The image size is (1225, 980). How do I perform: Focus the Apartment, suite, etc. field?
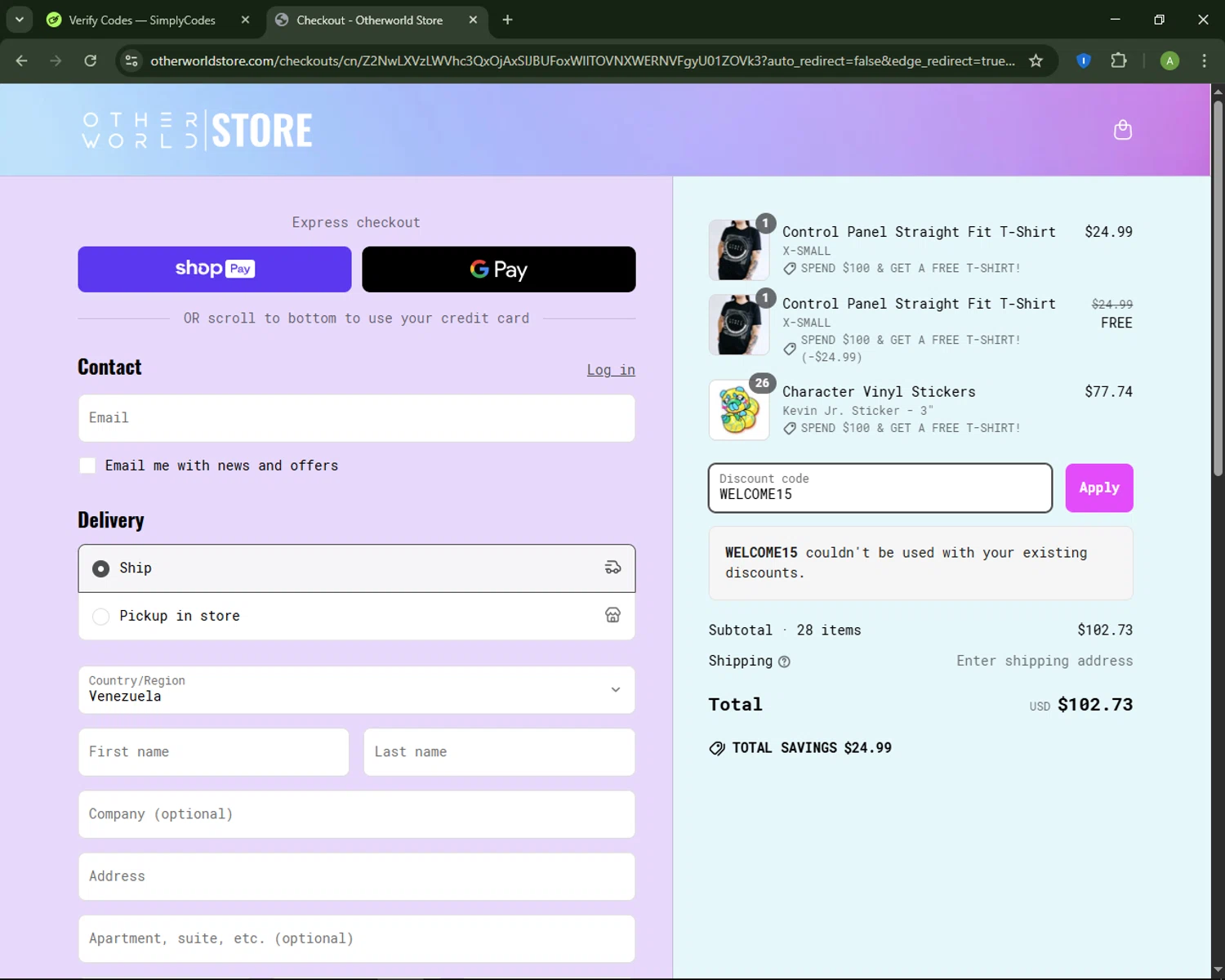click(x=357, y=938)
